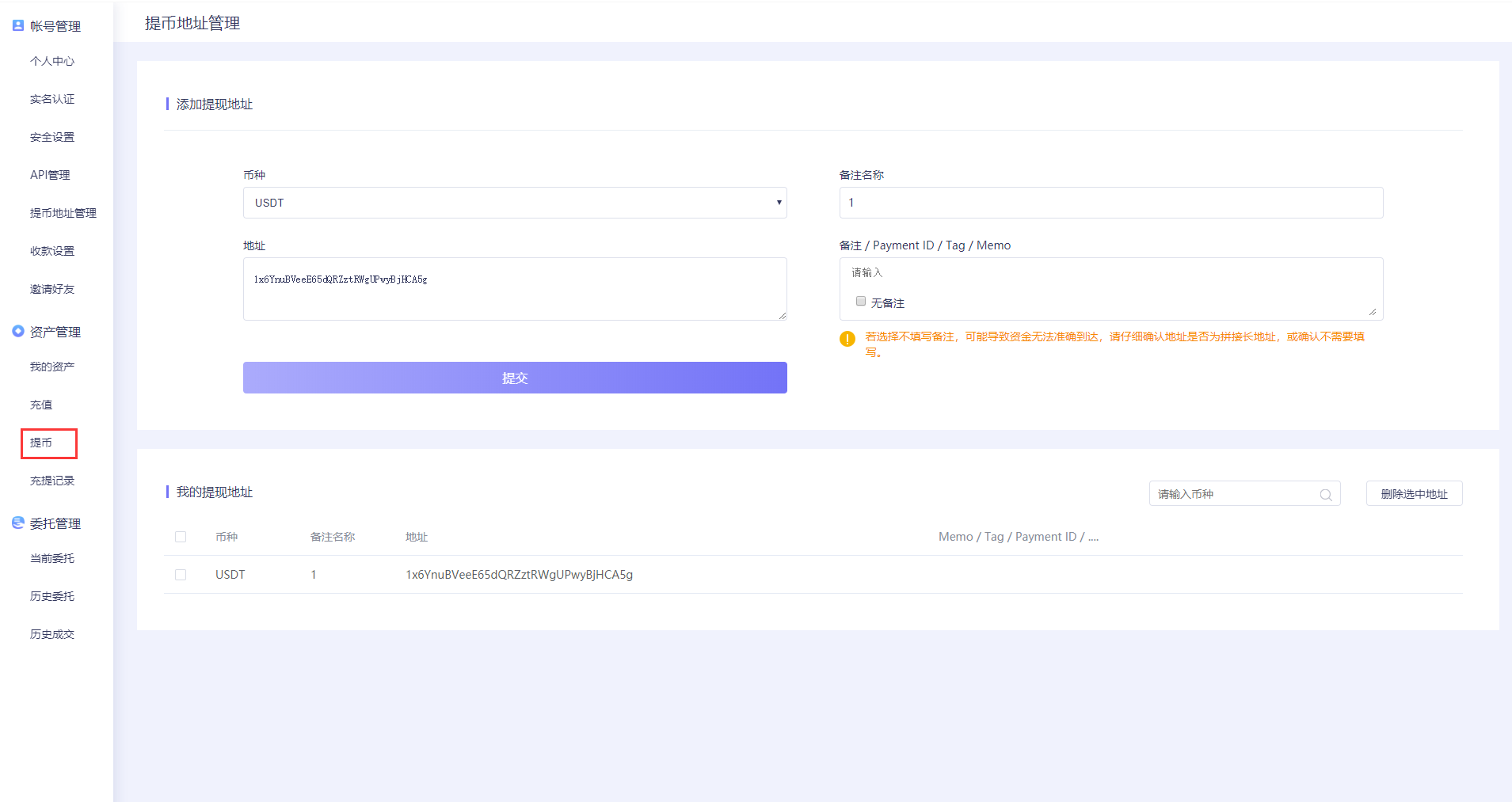
Task: Click the search magnifier icon in coin filter
Action: 1325,495
